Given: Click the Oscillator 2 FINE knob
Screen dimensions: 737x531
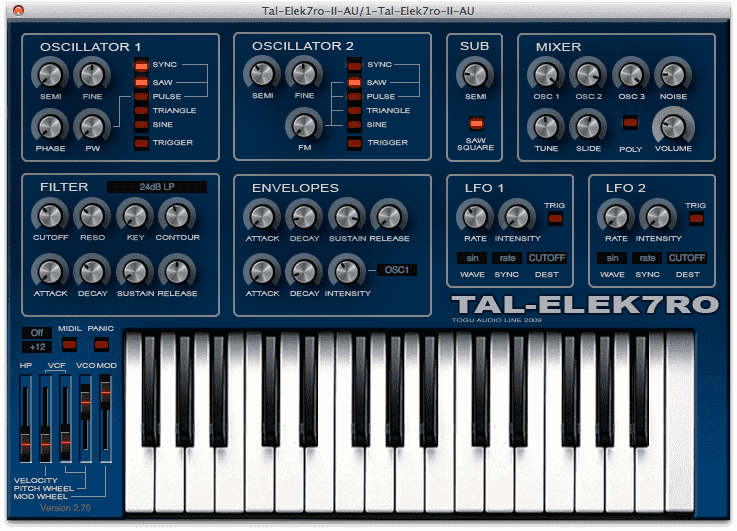Looking at the screenshot, I should 304,74.
